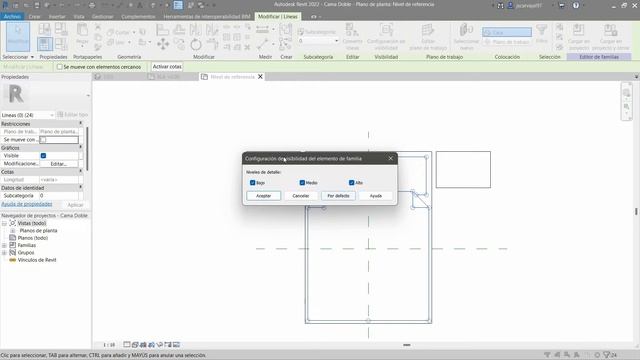640x360 pixels.
Task: Uncheck the Alto detail level checkbox
Action: (351, 182)
